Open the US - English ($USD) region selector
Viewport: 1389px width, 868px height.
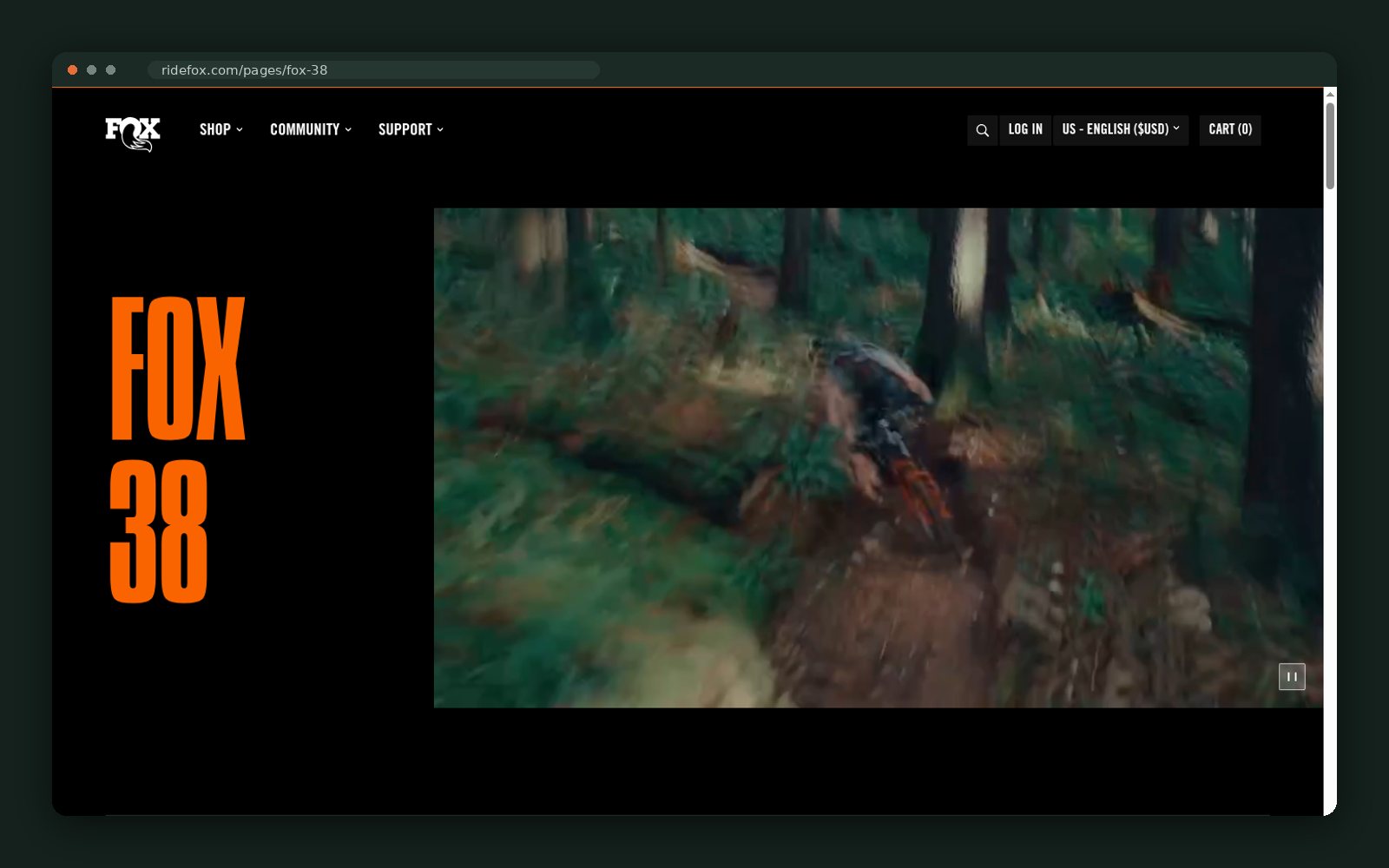(1121, 129)
